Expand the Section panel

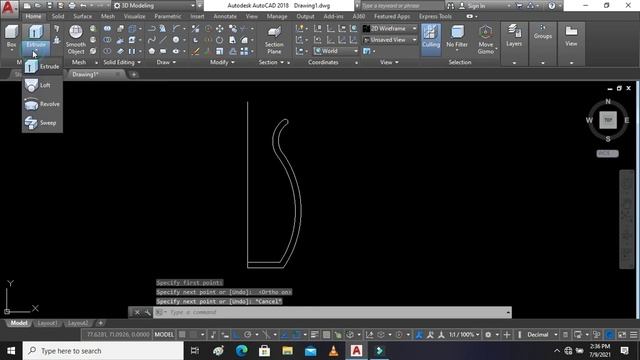271,62
